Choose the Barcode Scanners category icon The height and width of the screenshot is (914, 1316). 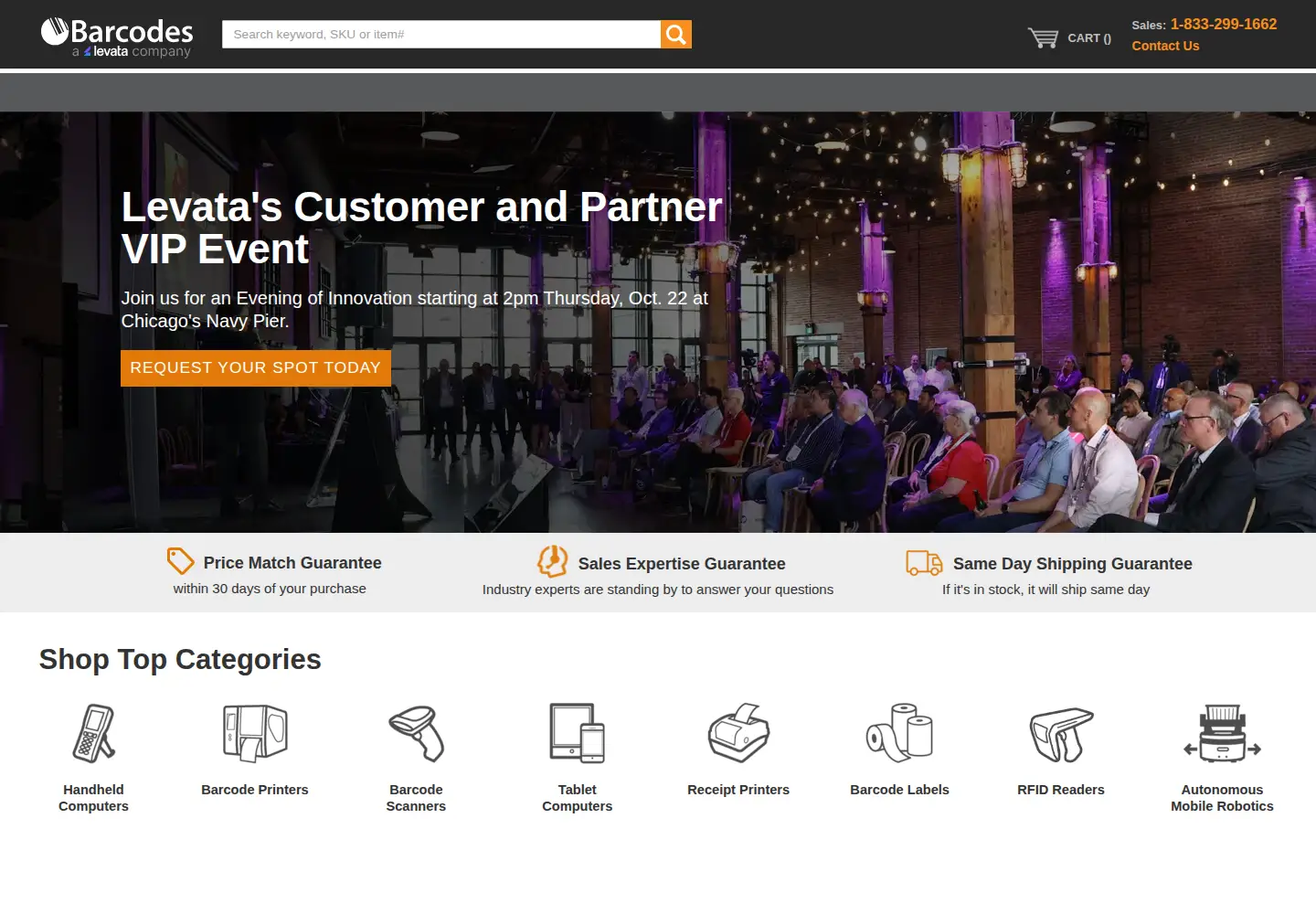click(417, 733)
